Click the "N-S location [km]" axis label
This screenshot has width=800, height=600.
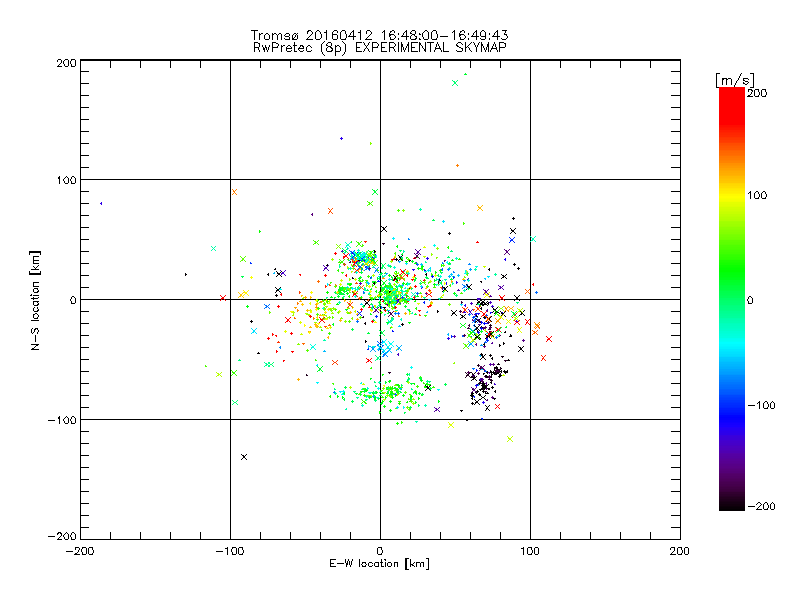pos(35,300)
